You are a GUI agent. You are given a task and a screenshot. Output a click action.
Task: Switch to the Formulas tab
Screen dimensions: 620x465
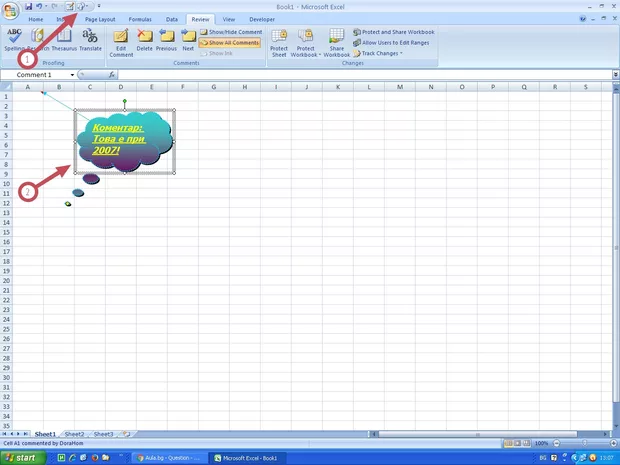pyautogui.click(x=140, y=19)
